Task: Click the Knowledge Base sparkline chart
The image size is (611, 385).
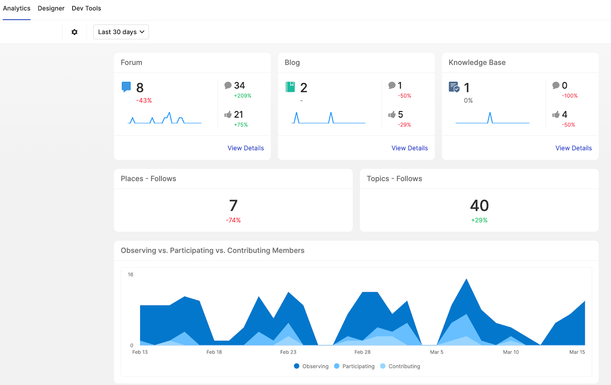Action: tap(493, 118)
